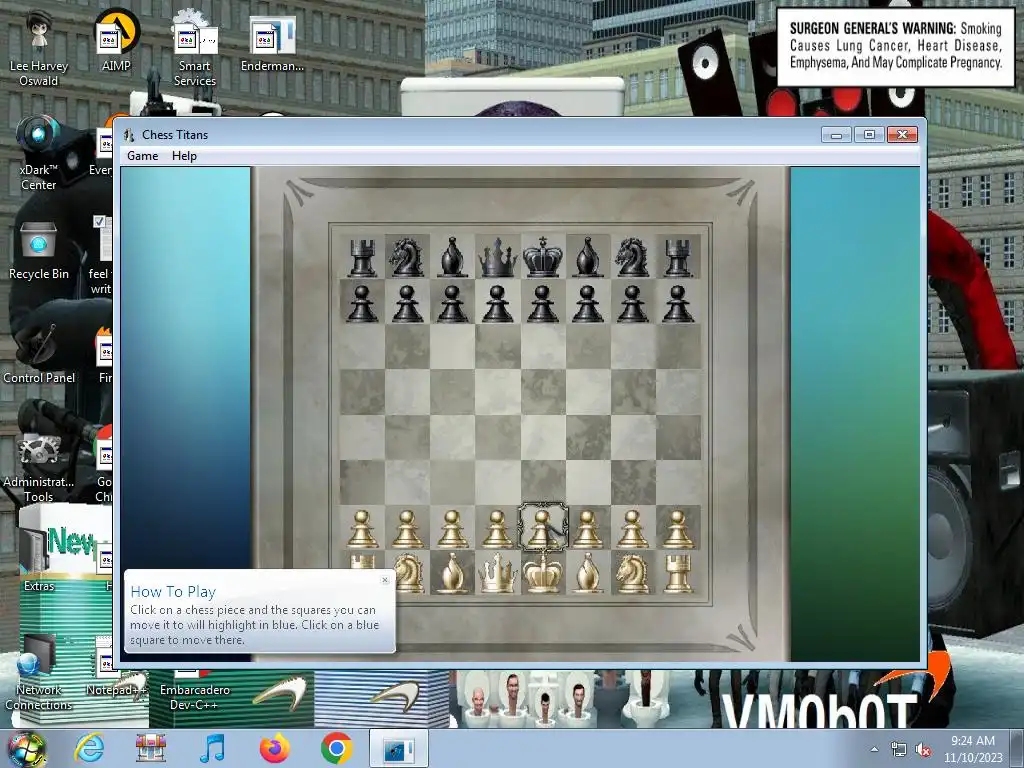
Task: Open the Game menu in Chess Titans
Action: point(142,156)
